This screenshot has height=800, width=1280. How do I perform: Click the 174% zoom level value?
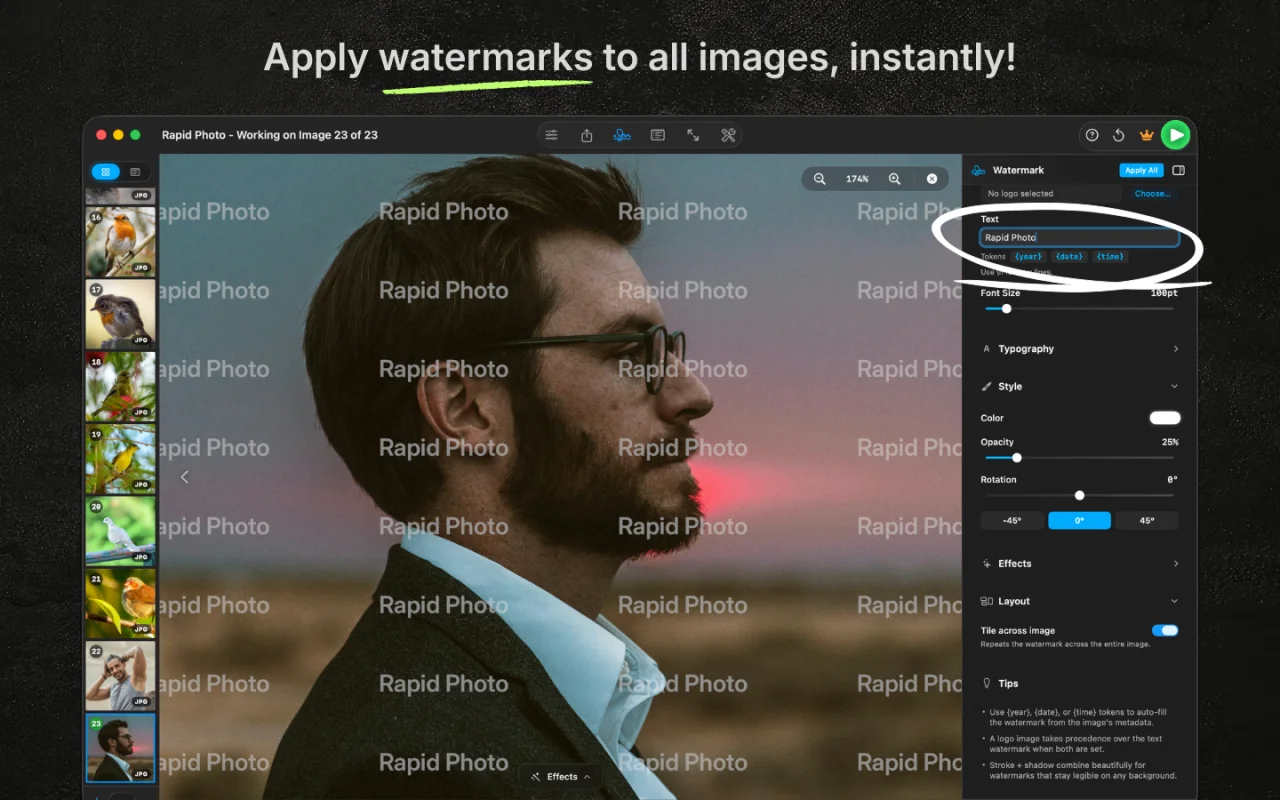pyautogui.click(x=857, y=179)
